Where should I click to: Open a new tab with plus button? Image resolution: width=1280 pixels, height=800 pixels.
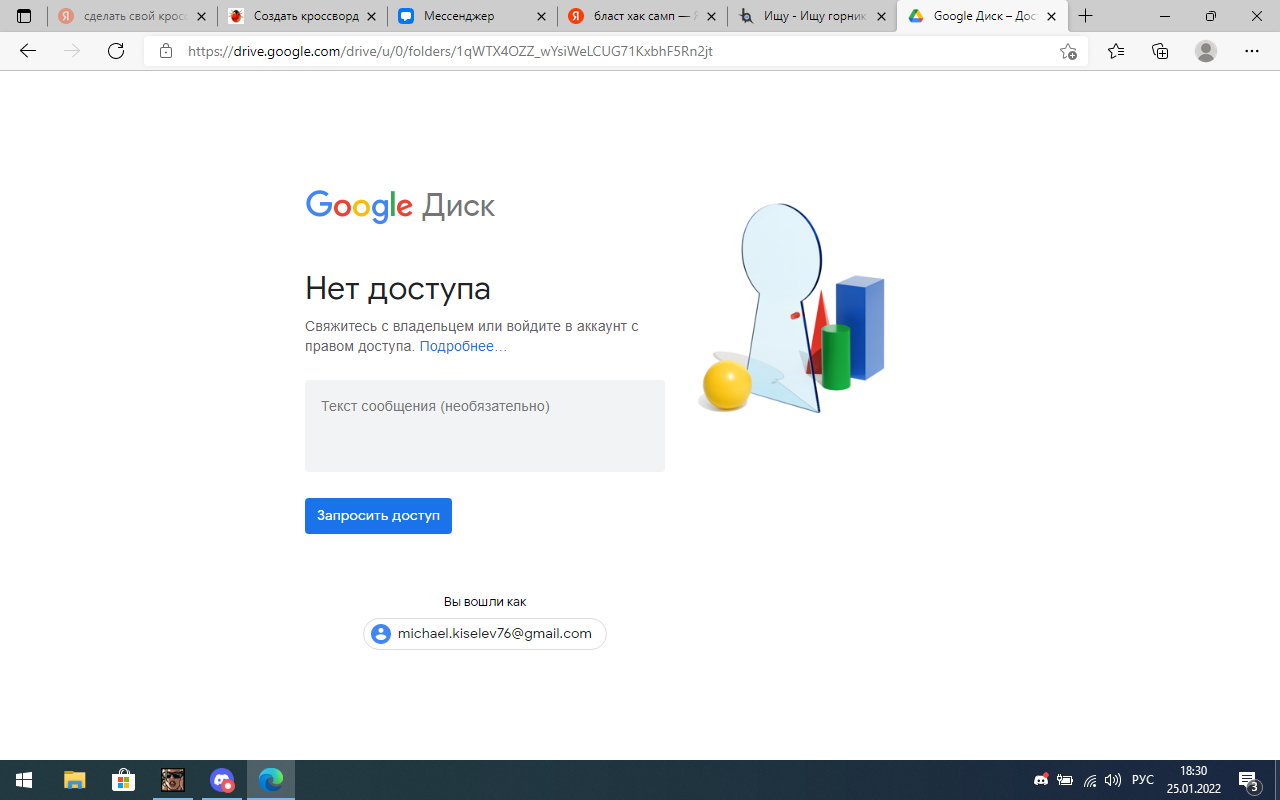coord(1086,17)
